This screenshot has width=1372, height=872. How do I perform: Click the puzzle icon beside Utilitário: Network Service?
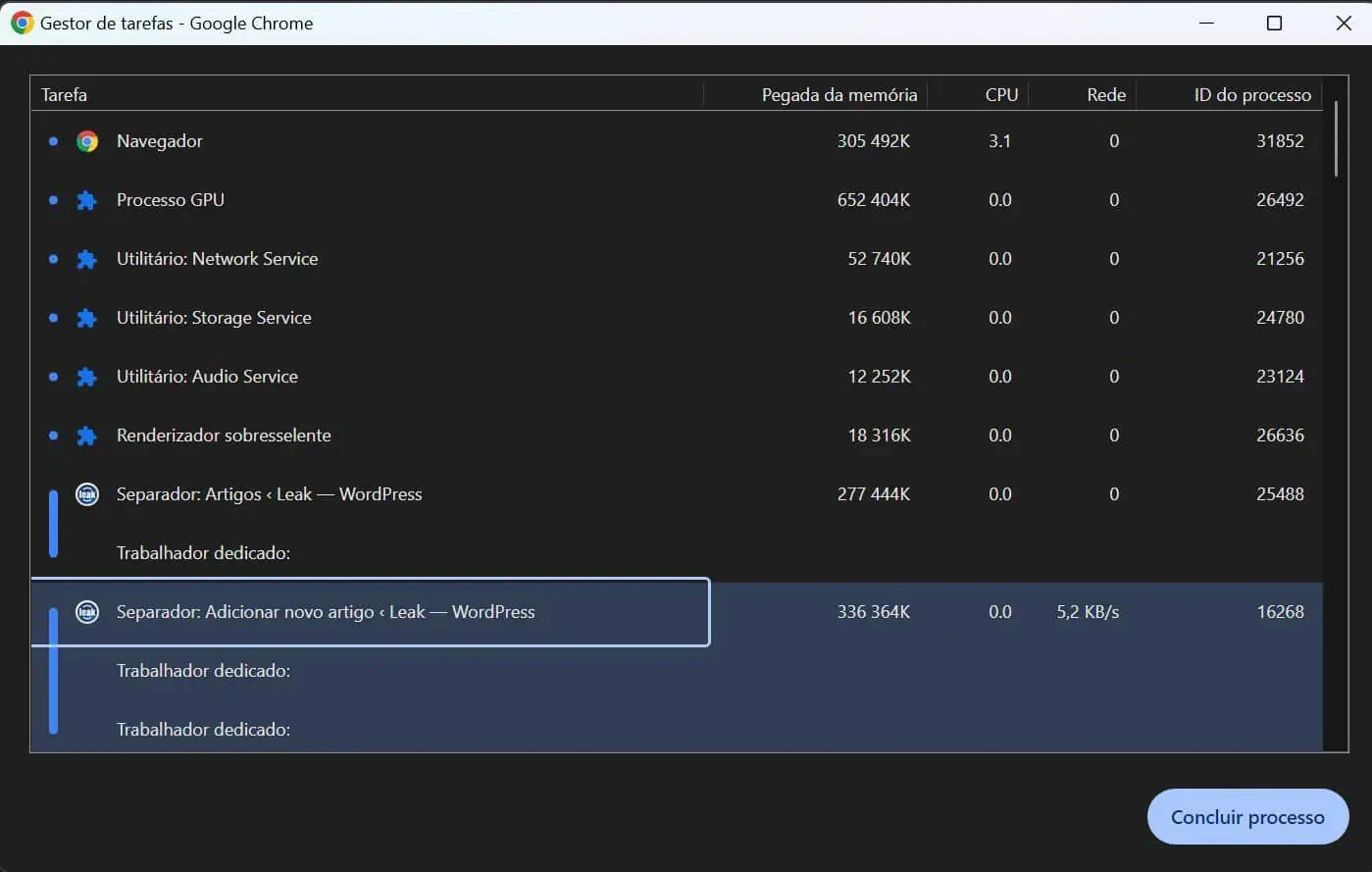pos(87,259)
